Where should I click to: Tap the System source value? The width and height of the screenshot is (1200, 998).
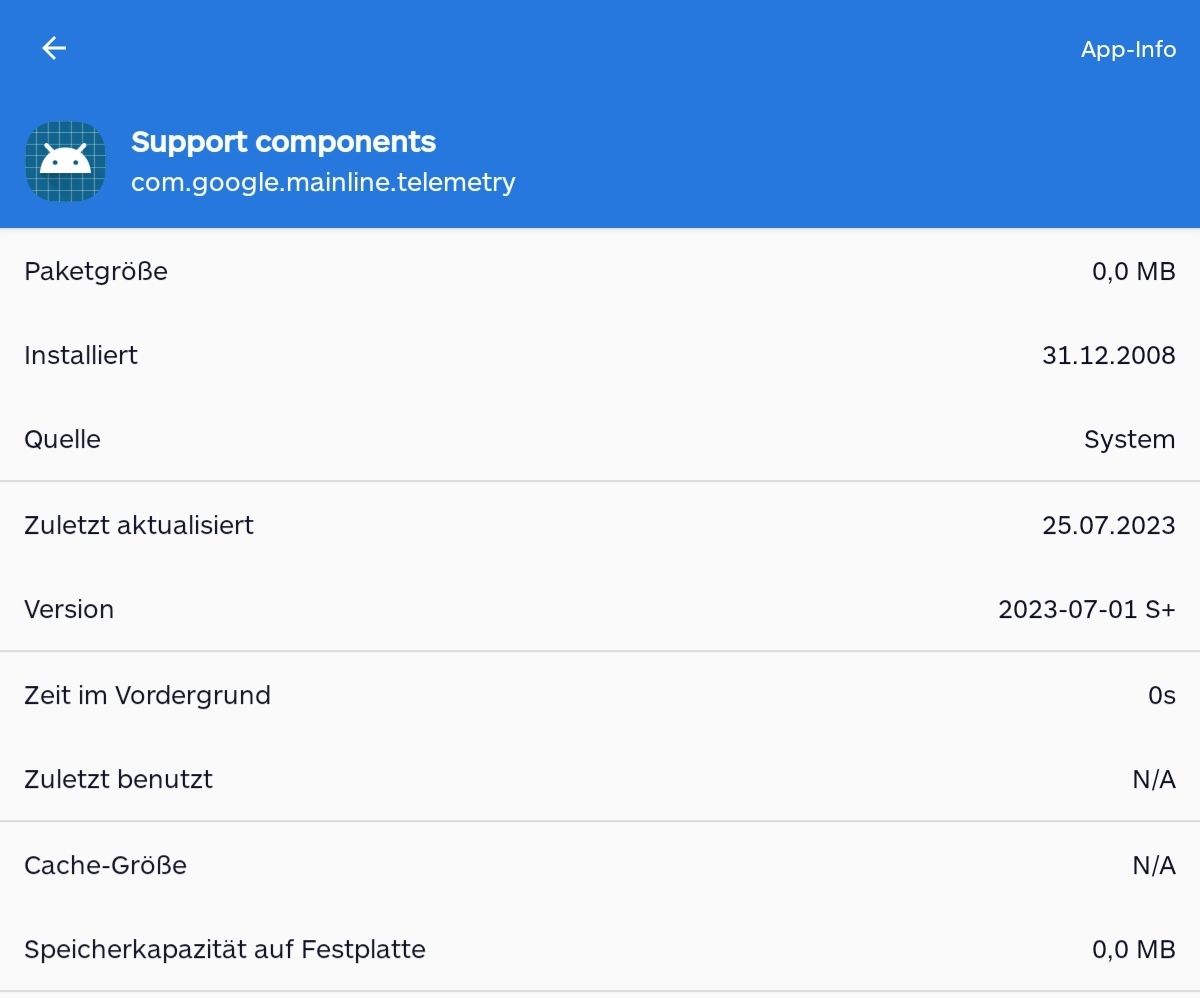1129,439
